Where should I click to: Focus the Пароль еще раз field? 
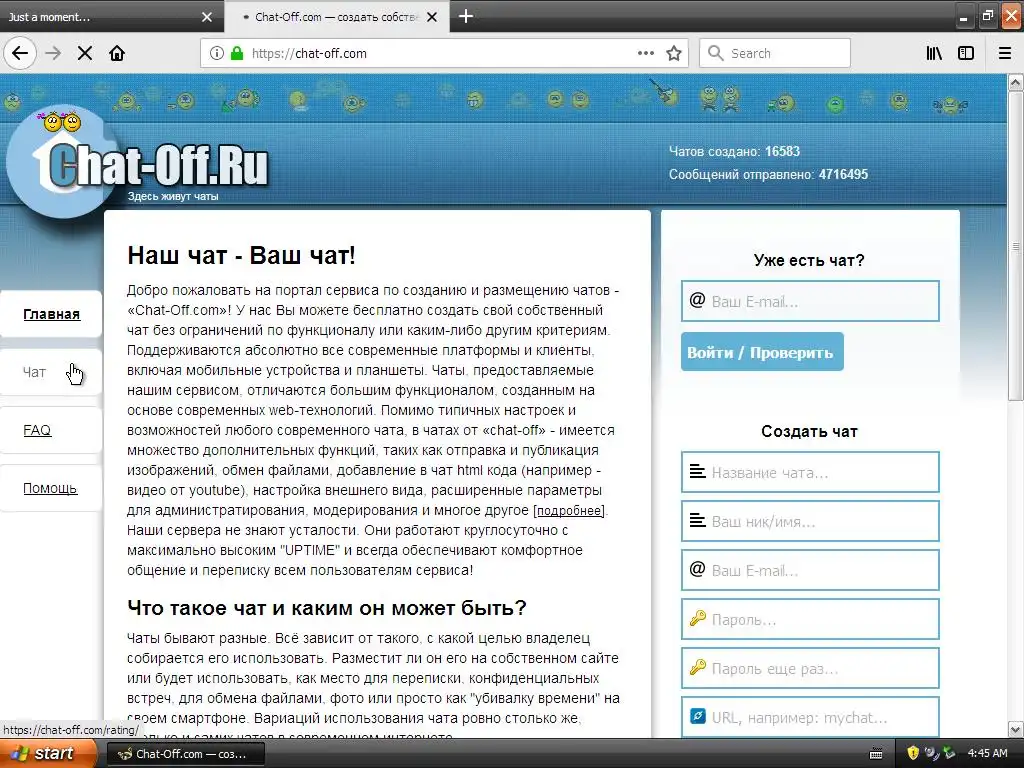tap(810, 668)
